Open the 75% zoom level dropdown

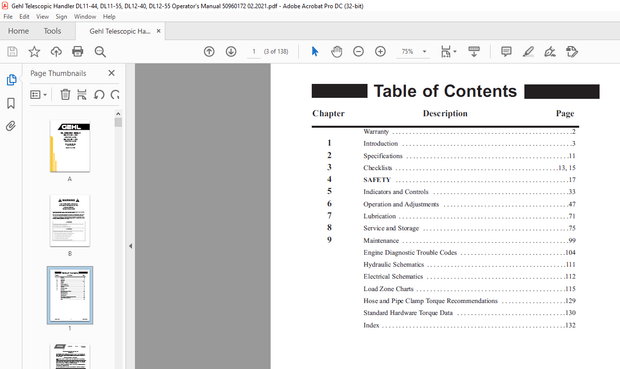tap(424, 51)
